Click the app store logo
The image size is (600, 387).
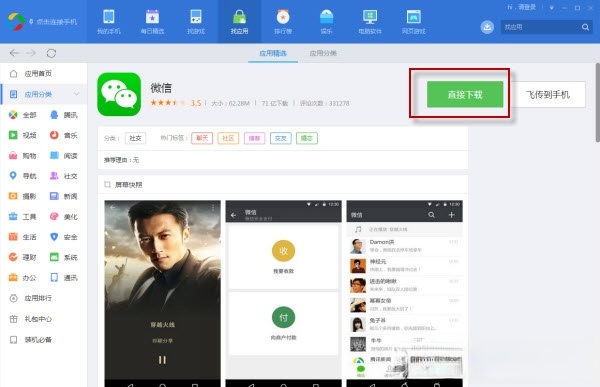tap(16, 22)
